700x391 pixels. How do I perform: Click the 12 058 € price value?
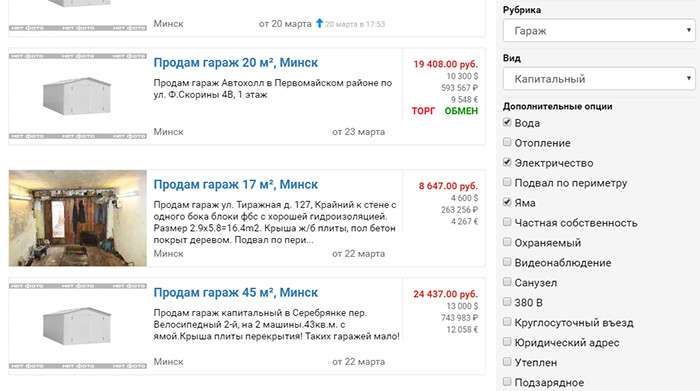pos(462,329)
